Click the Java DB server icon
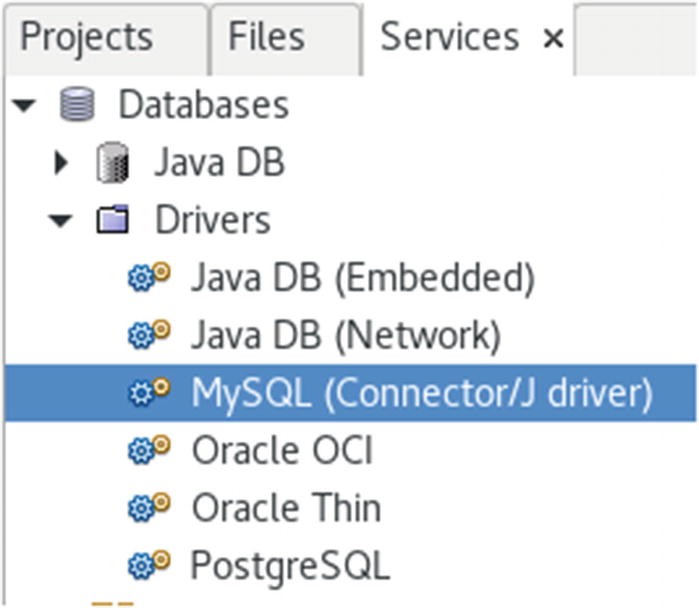The height and width of the screenshot is (608, 699). (x=113, y=162)
